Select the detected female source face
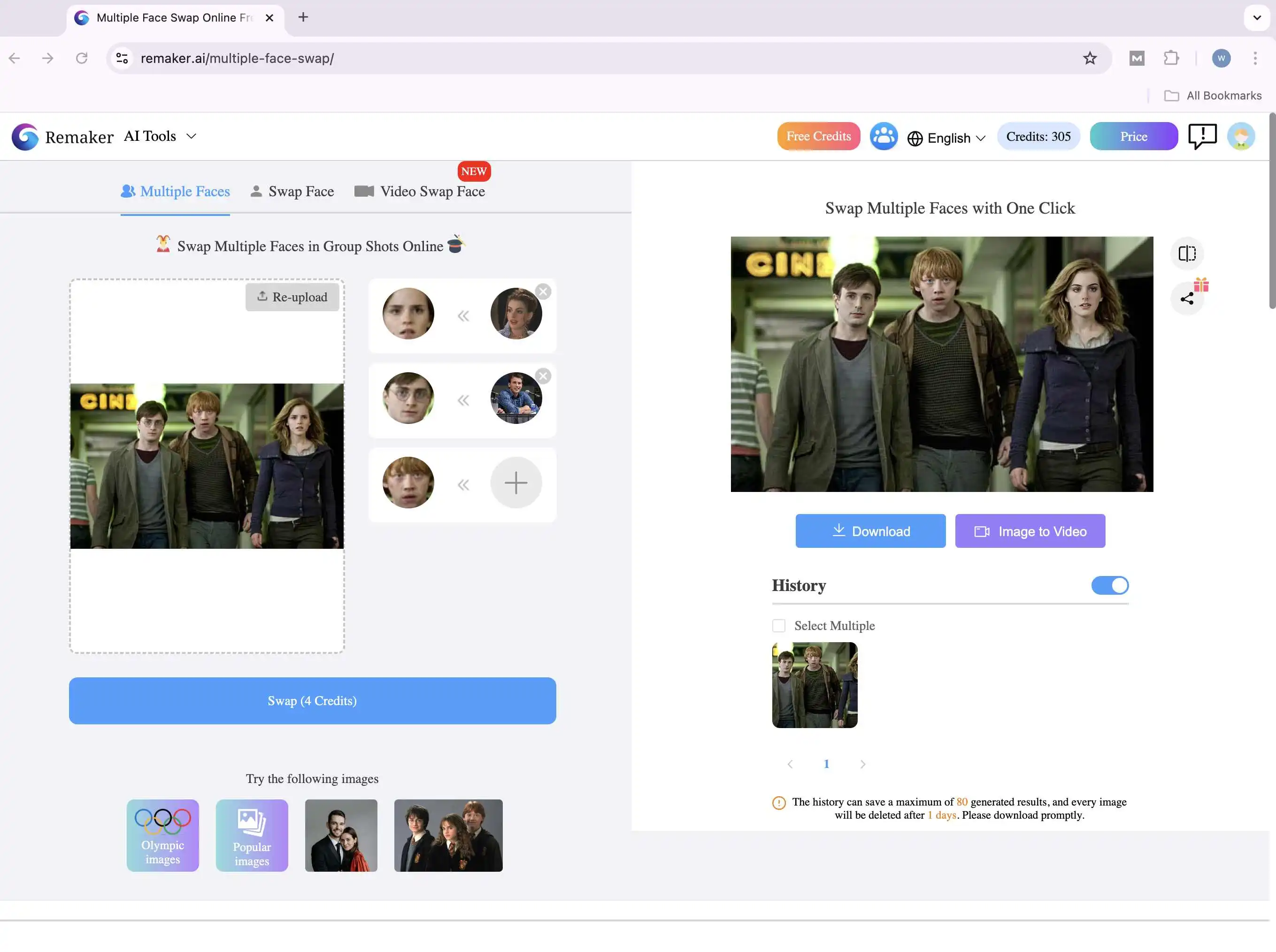1276x952 pixels. (x=408, y=314)
